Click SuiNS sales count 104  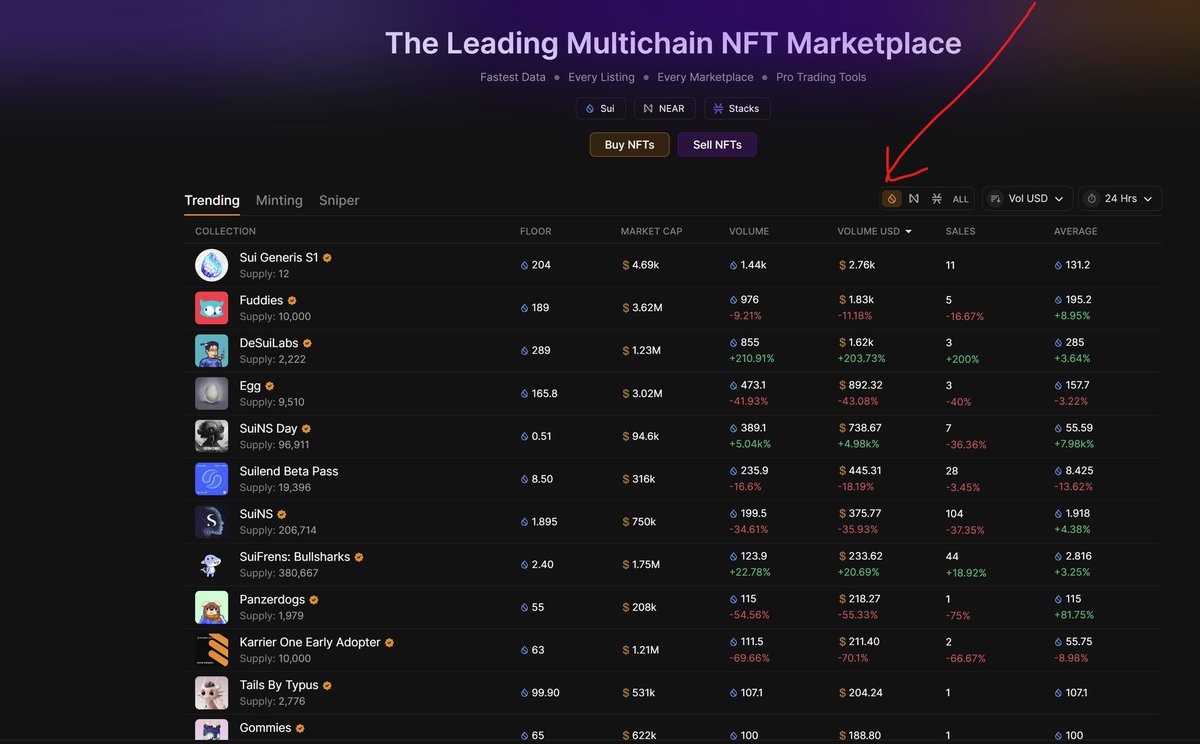click(x=955, y=514)
